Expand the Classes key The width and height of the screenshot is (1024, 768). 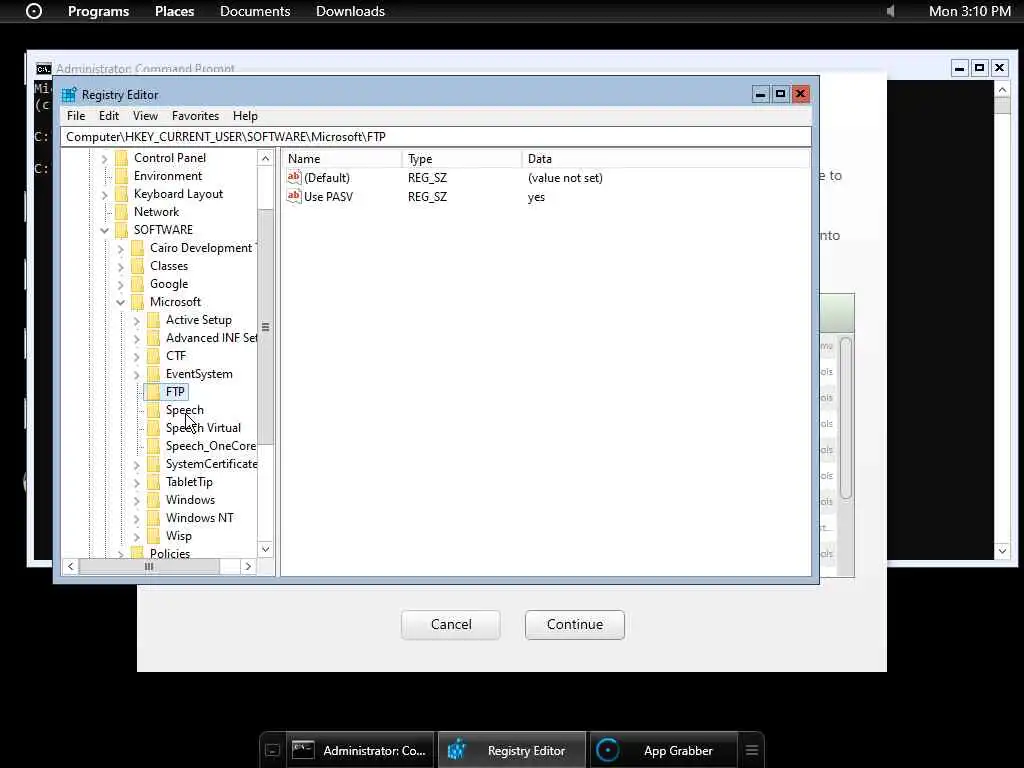pyautogui.click(x=120, y=266)
